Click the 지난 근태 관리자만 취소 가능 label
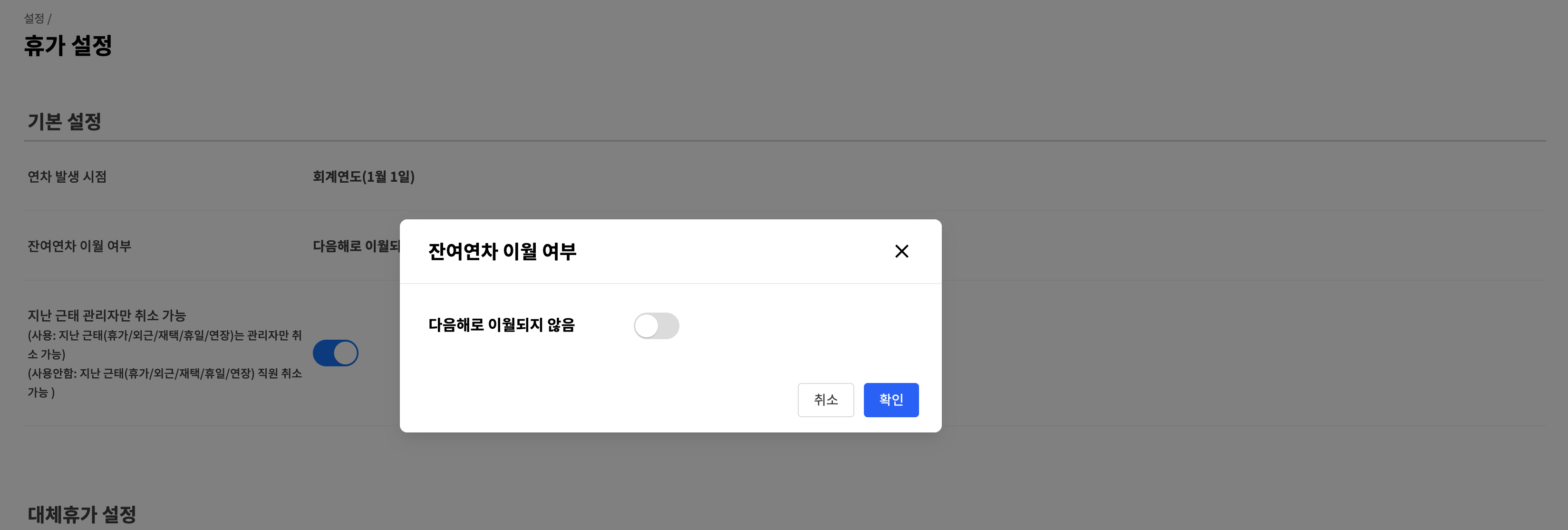This screenshot has width=1568, height=530. [x=106, y=315]
